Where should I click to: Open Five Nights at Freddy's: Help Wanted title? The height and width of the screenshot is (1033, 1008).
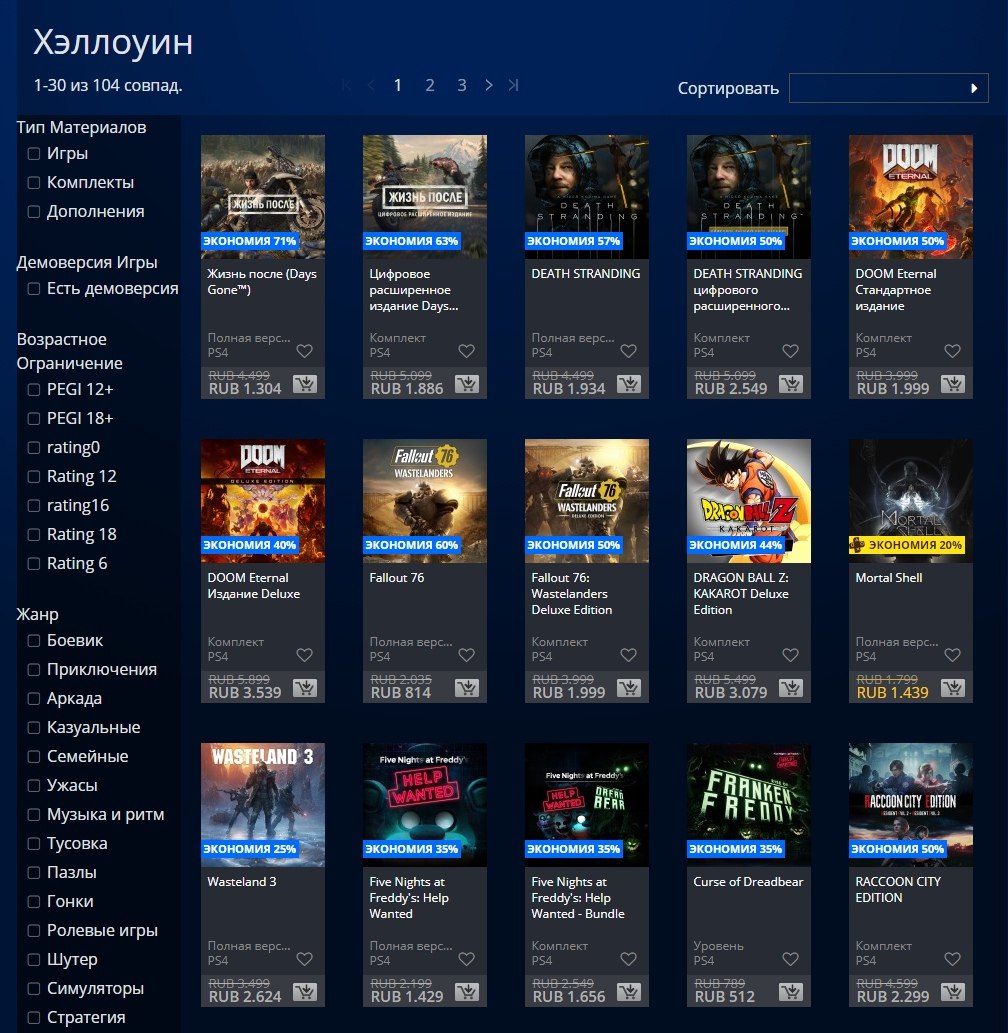409,897
